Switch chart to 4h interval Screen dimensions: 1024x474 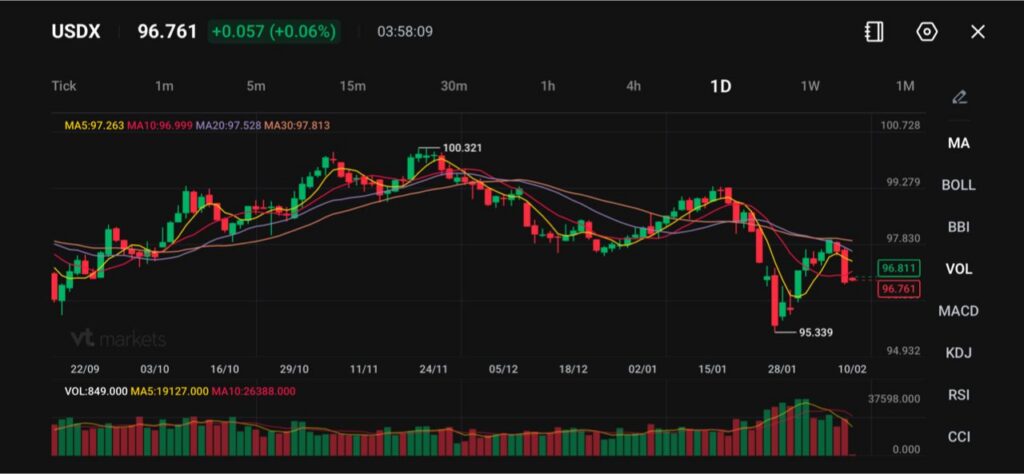click(633, 86)
